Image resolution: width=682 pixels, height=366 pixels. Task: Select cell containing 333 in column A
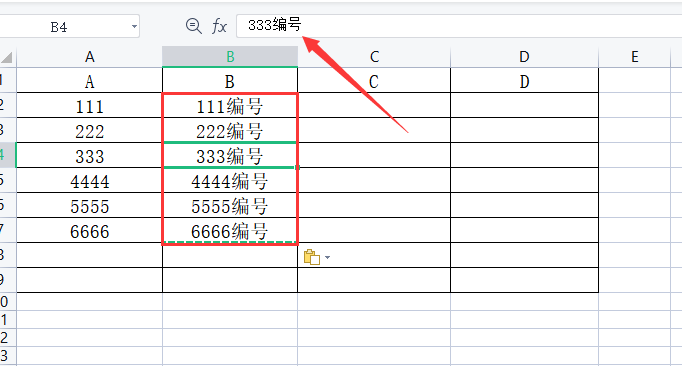90,155
